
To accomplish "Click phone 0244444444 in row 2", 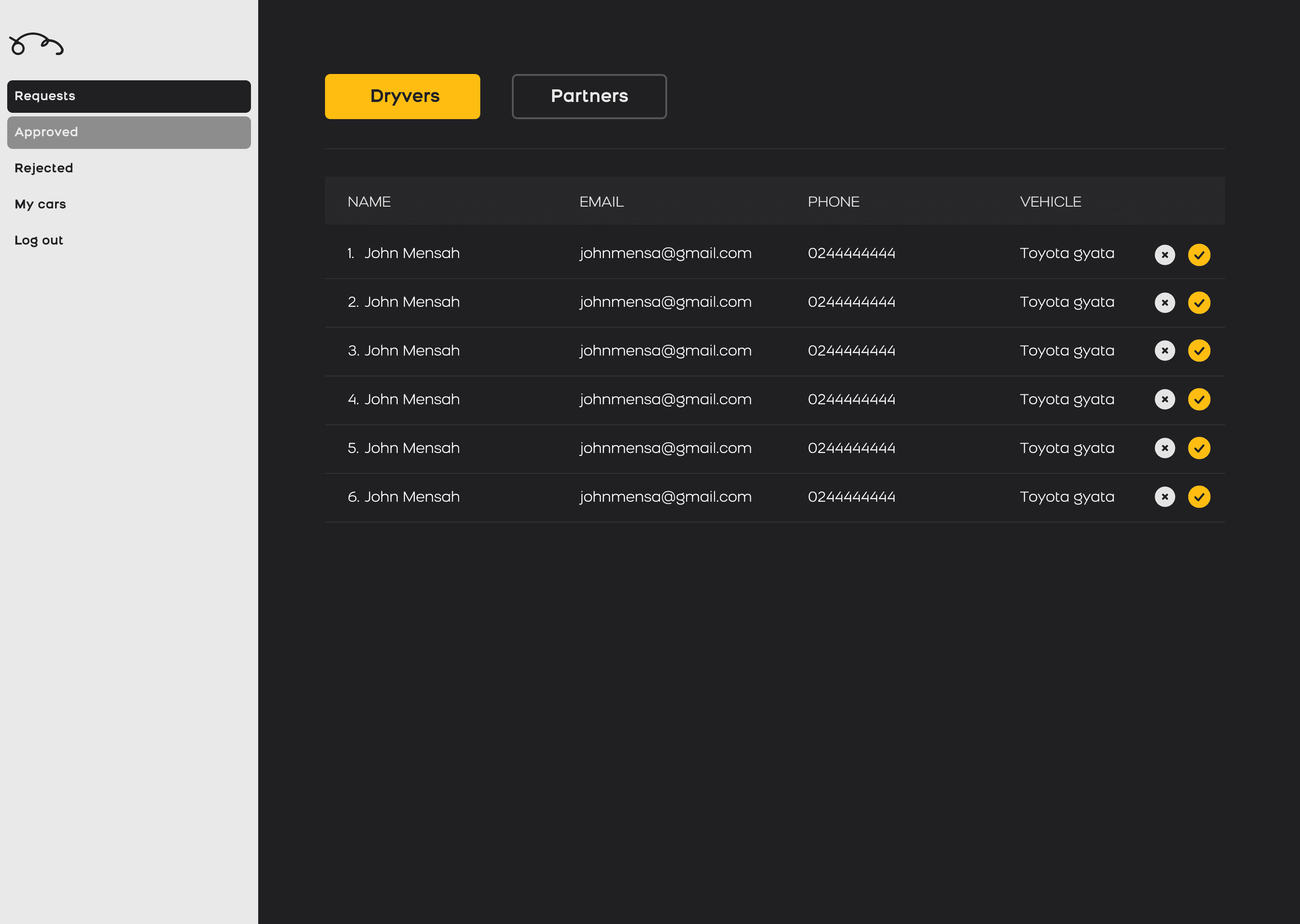I will click(851, 302).
